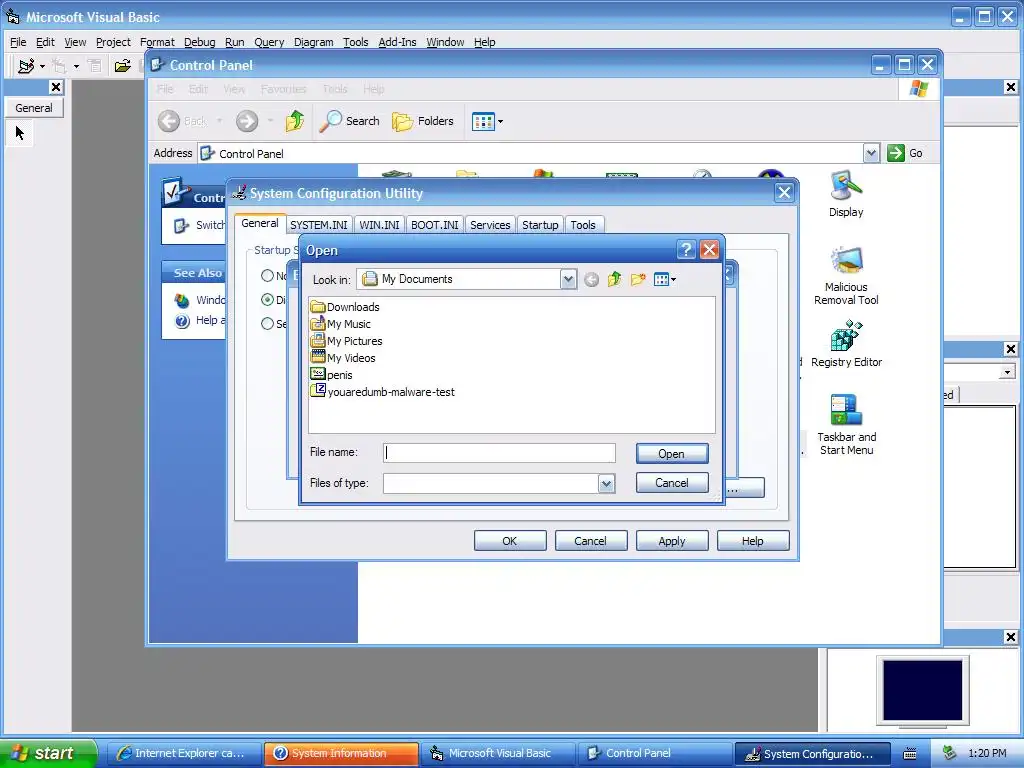The width and height of the screenshot is (1024, 768).
Task: Switch to the Services tab
Action: point(490,225)
